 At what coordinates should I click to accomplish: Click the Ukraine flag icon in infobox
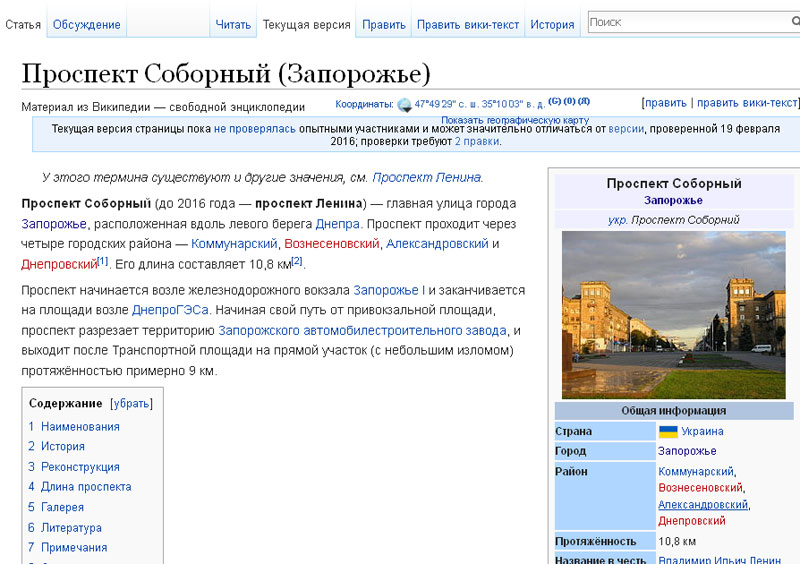(x=668, y=431)
